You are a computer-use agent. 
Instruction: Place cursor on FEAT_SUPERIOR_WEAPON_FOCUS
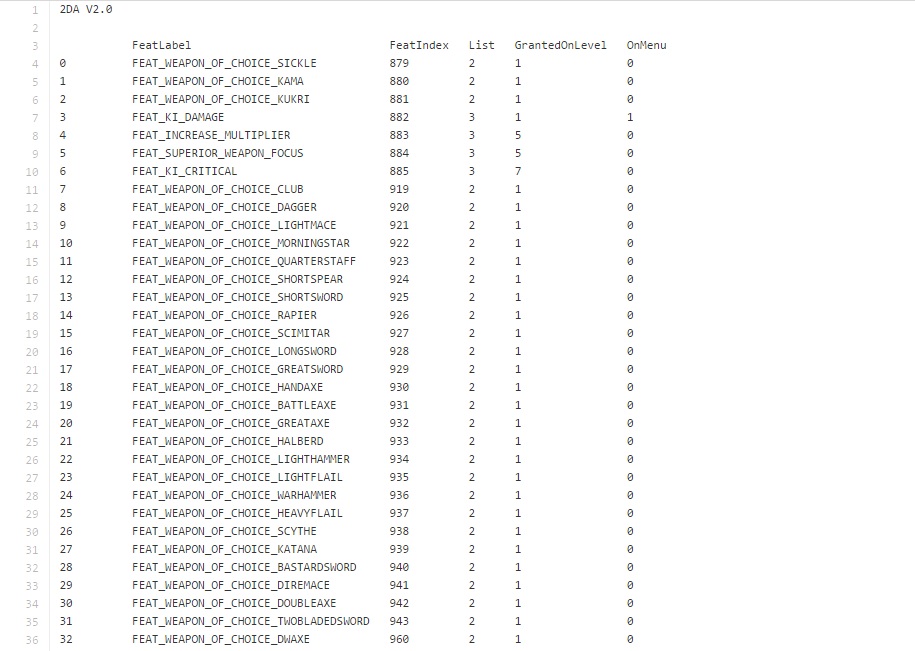coord(217,153)
